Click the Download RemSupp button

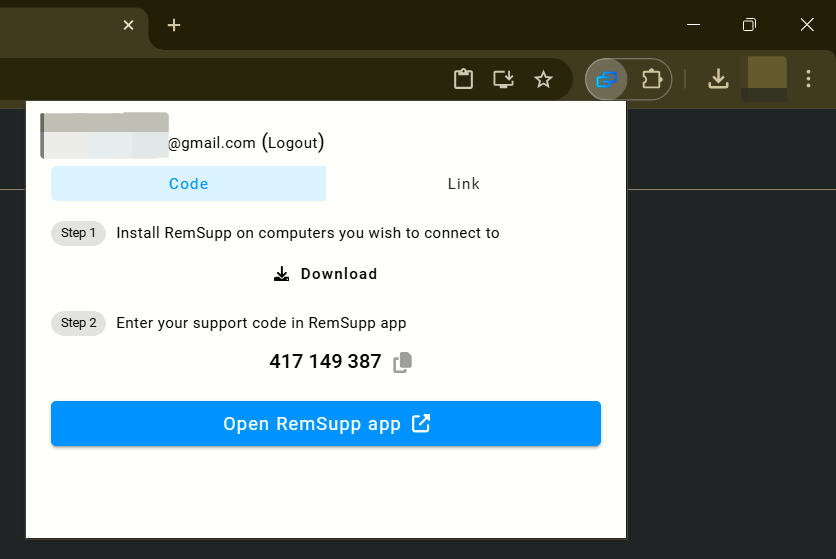[325, 274]
